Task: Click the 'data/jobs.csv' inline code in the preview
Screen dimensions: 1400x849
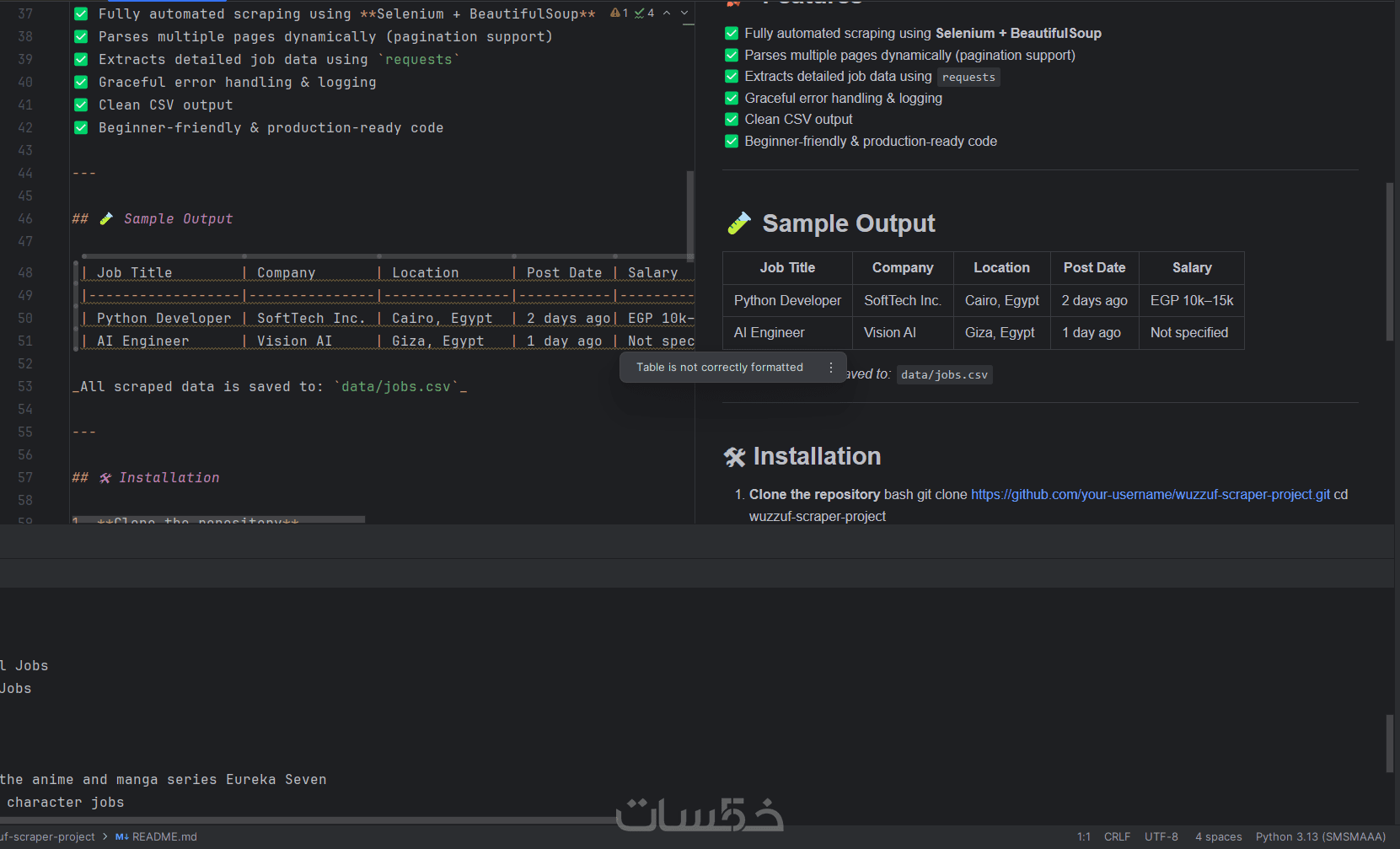Action: 944,375
